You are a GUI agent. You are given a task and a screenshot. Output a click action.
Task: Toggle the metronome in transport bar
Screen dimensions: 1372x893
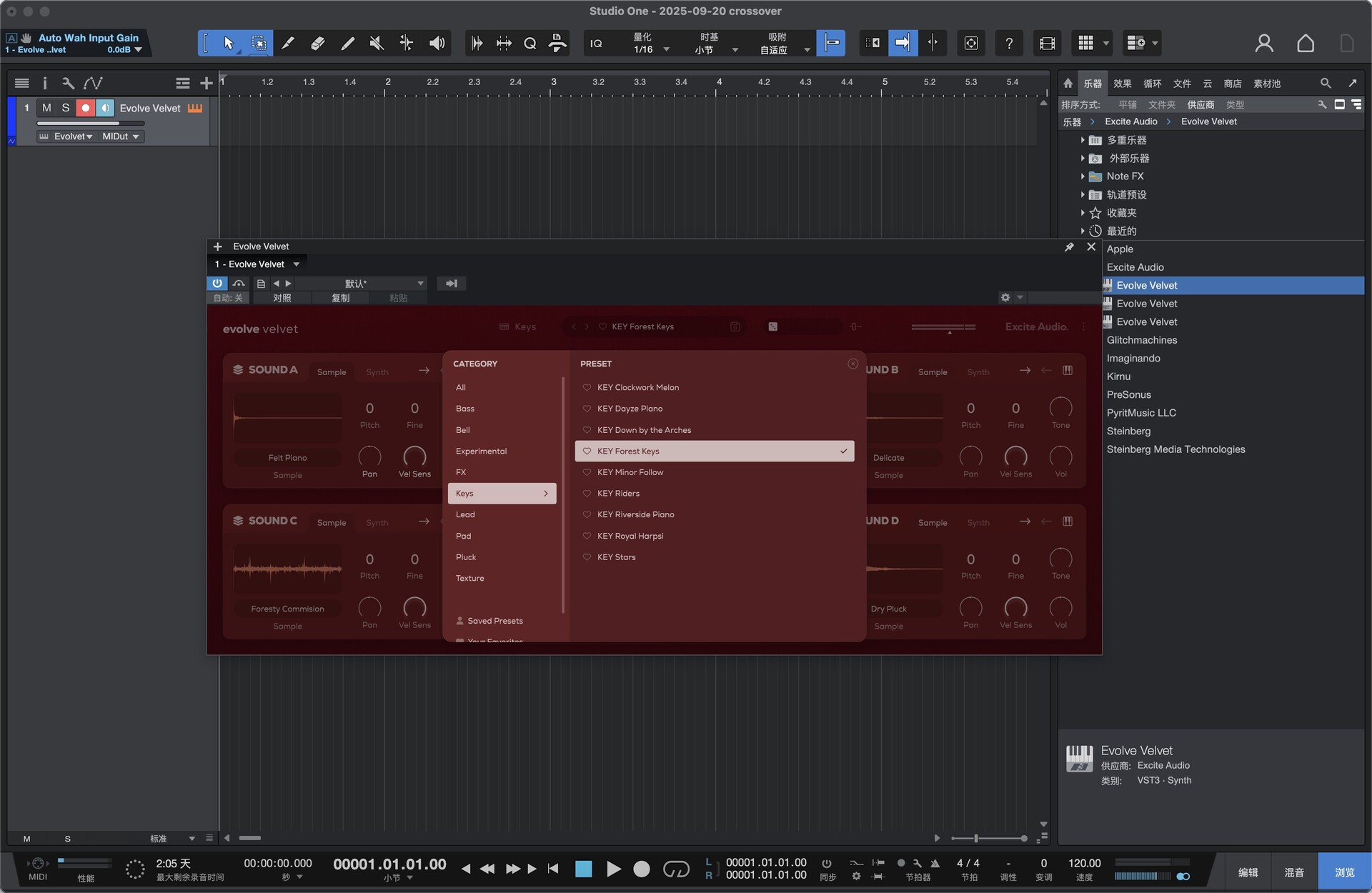(934, 863)
